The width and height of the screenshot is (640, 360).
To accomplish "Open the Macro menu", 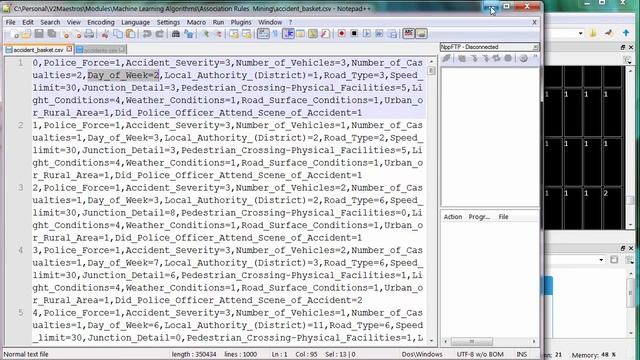I will coord(196,22).
